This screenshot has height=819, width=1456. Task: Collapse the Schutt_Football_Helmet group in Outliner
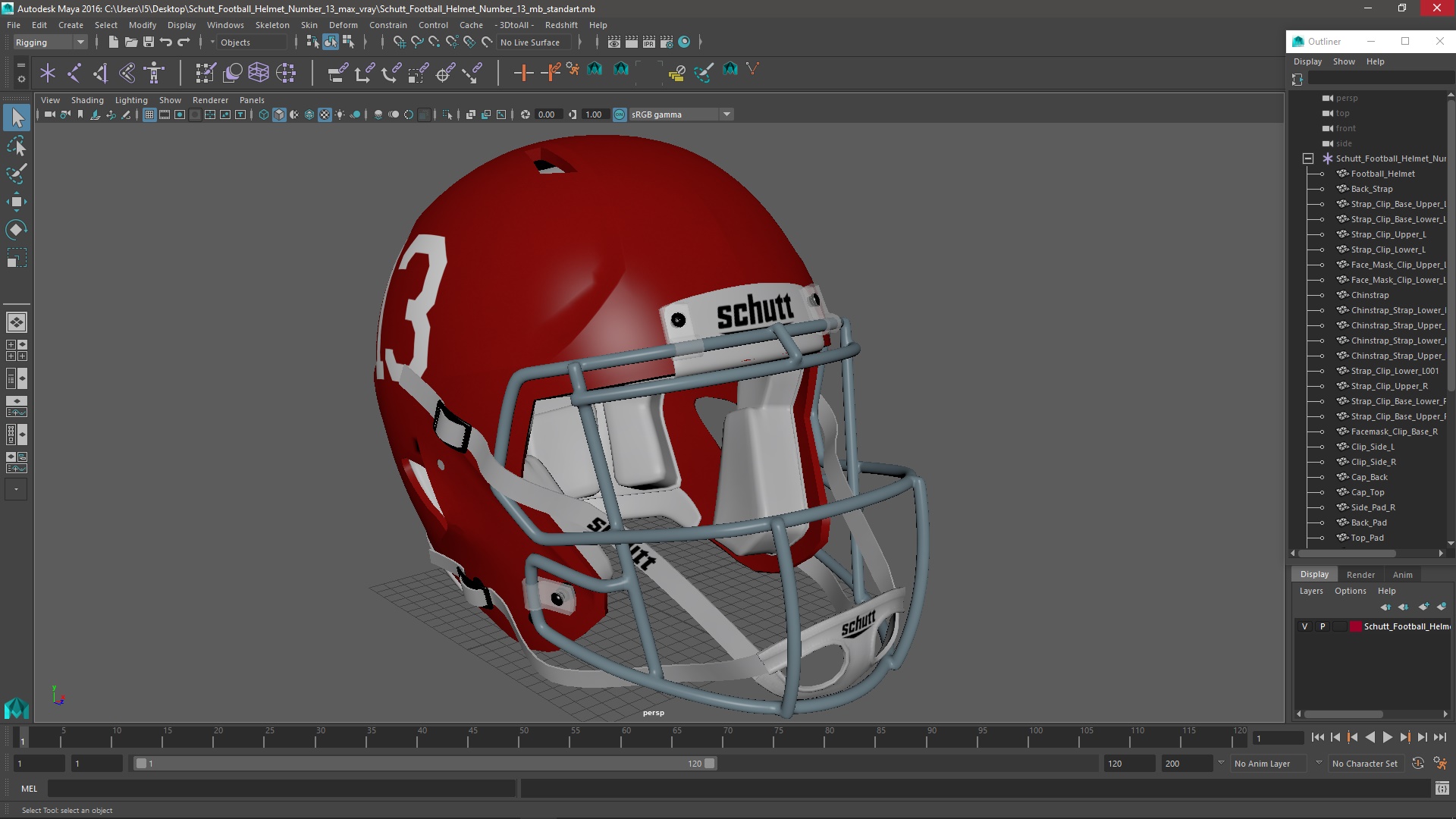[1308, 158]
